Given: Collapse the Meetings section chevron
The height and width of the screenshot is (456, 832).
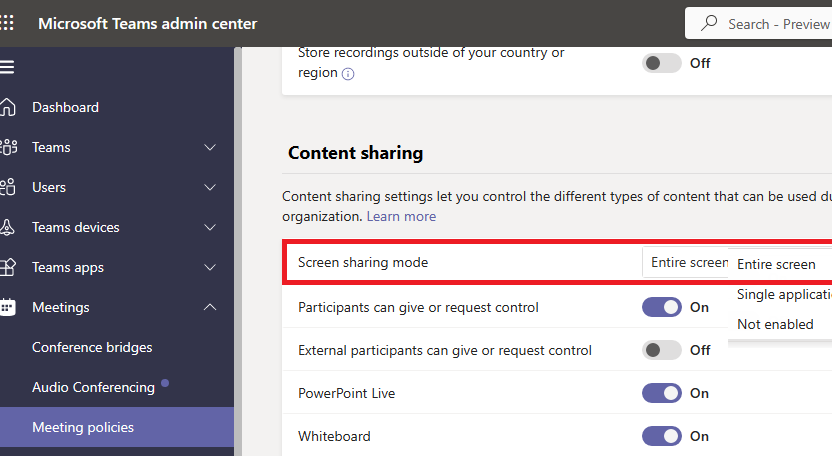Looking at the screenshot, I should [210, 307].
